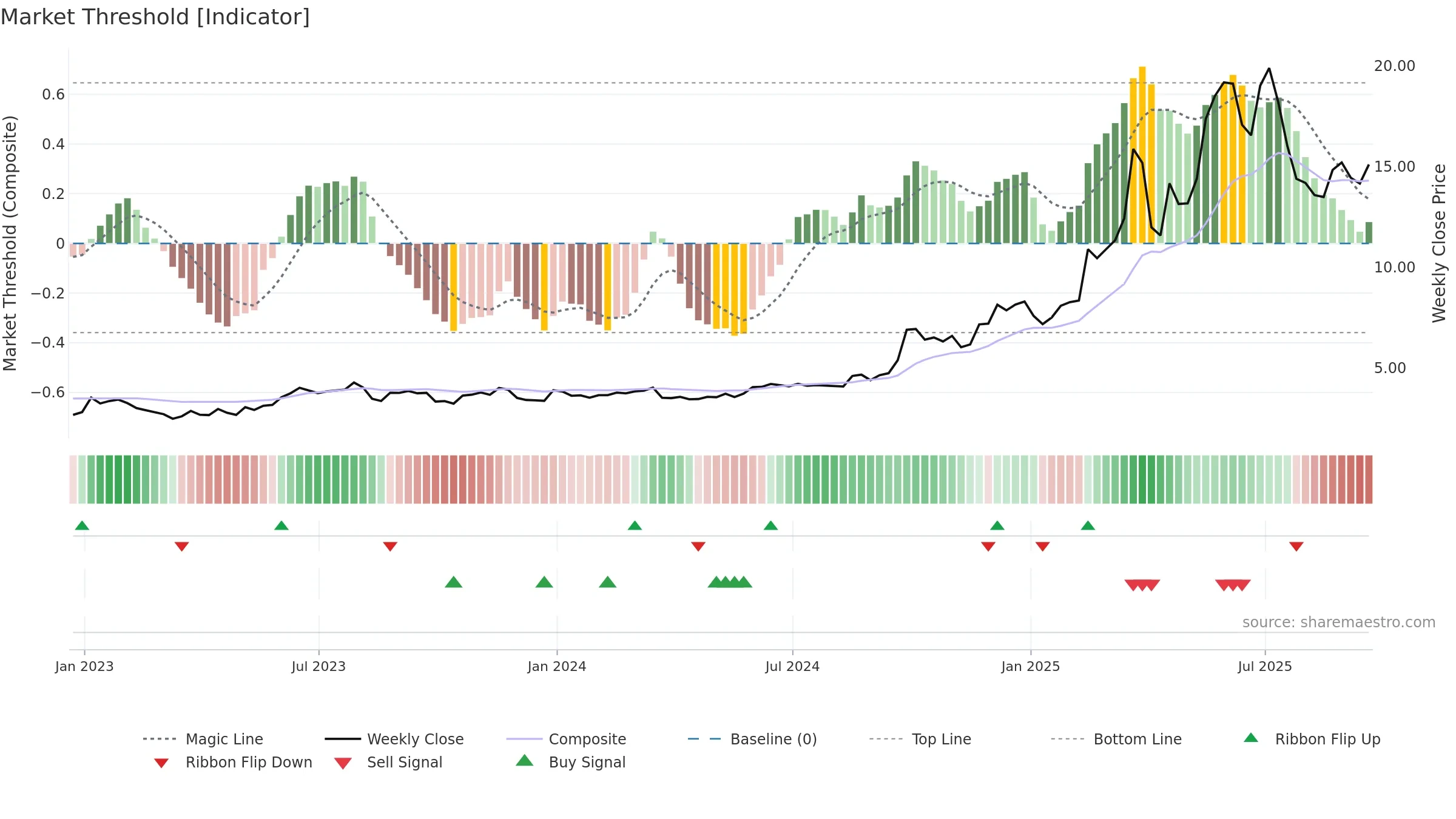Screen dimensions: 1456x819
Task: Click the ribbon flip down marker in January 2025
Action: pos(1043,547)
